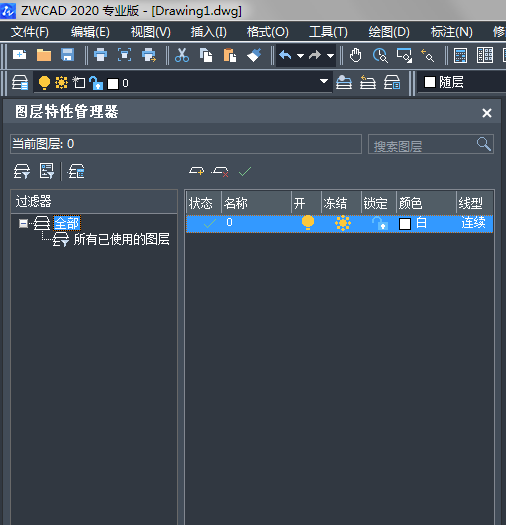Toggle freeze sun icon for layer 0

point(343,223)
